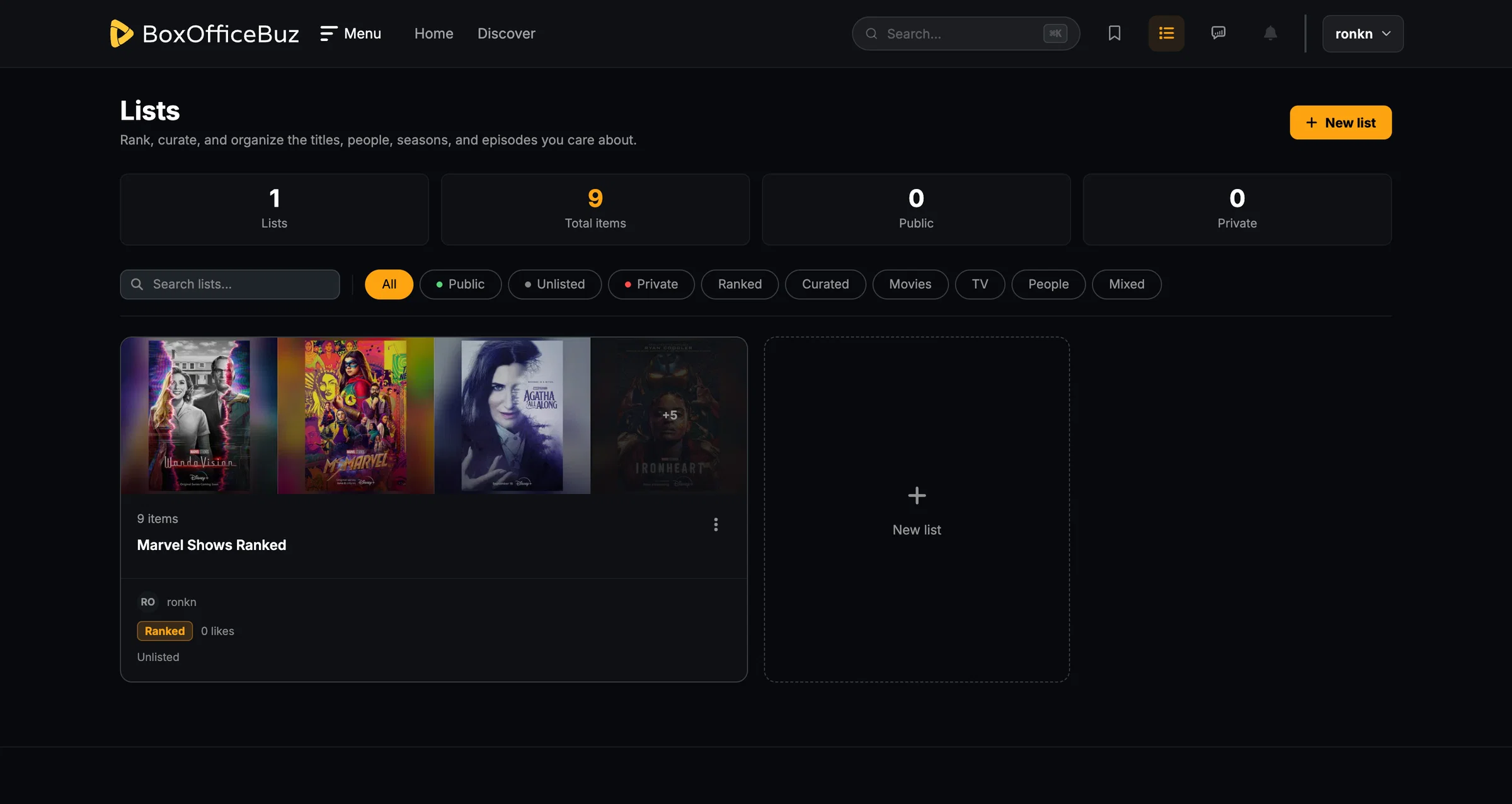Filter lists by Unlisted
The image size is (1512, 804).
click(554, 284)
